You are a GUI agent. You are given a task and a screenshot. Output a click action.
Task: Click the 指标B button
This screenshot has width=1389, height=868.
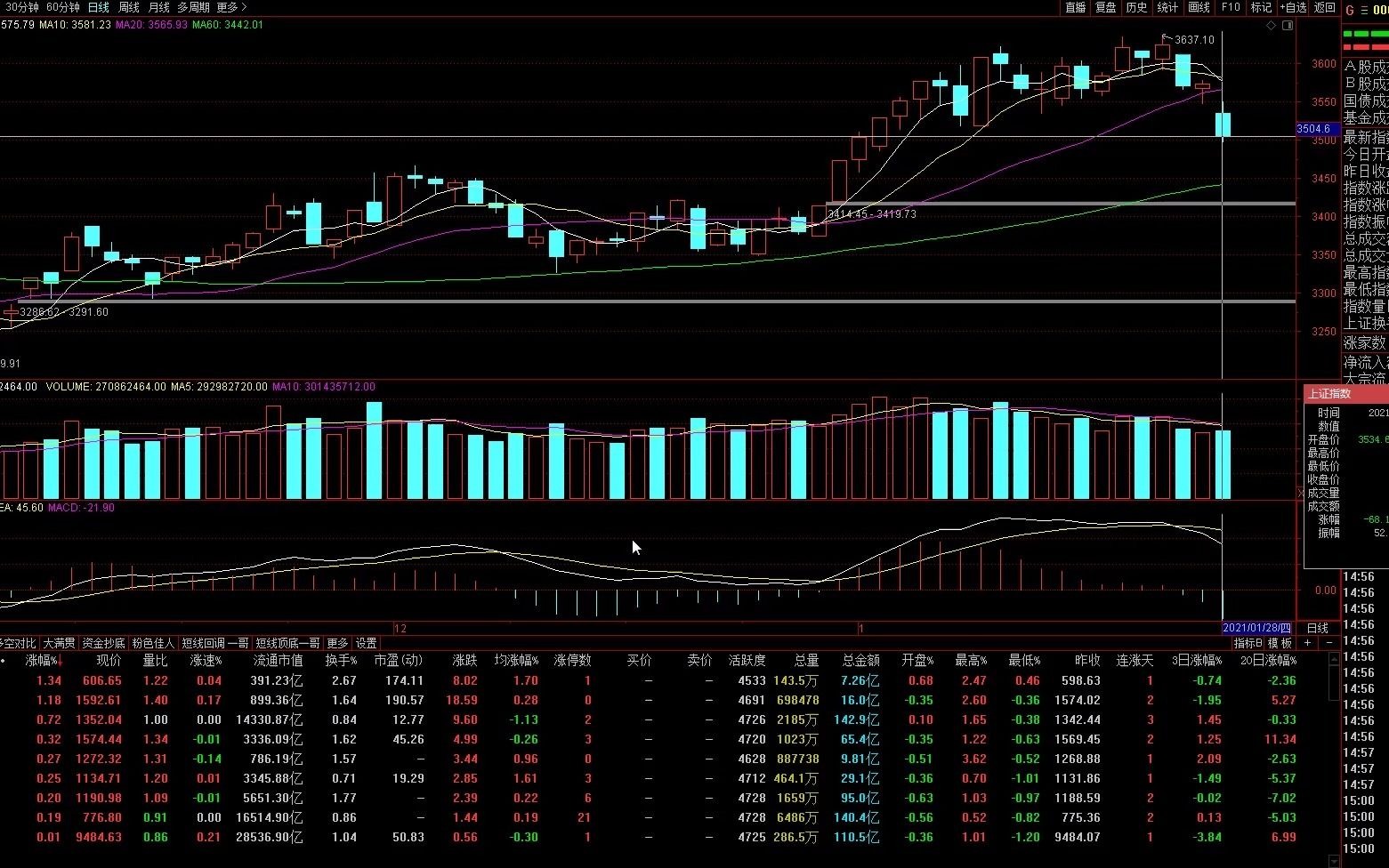1248,643
